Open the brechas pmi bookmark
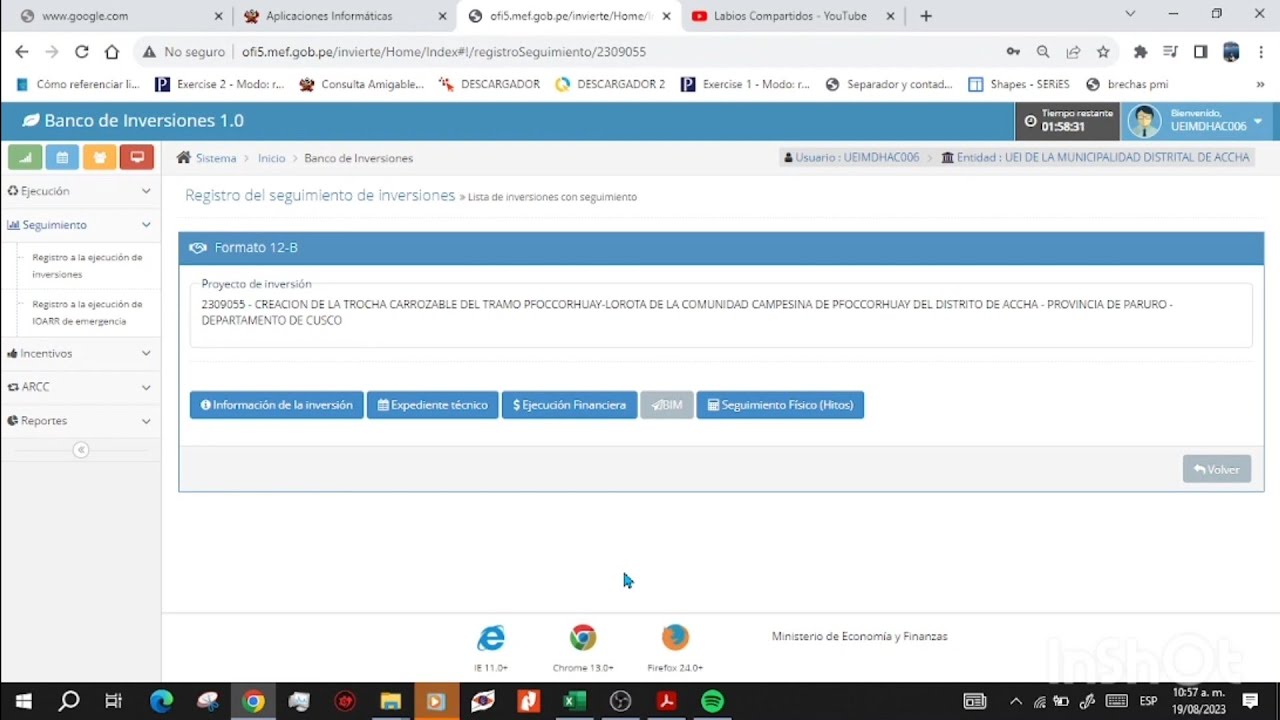The image size is (1280, 720). point(1127,85)
